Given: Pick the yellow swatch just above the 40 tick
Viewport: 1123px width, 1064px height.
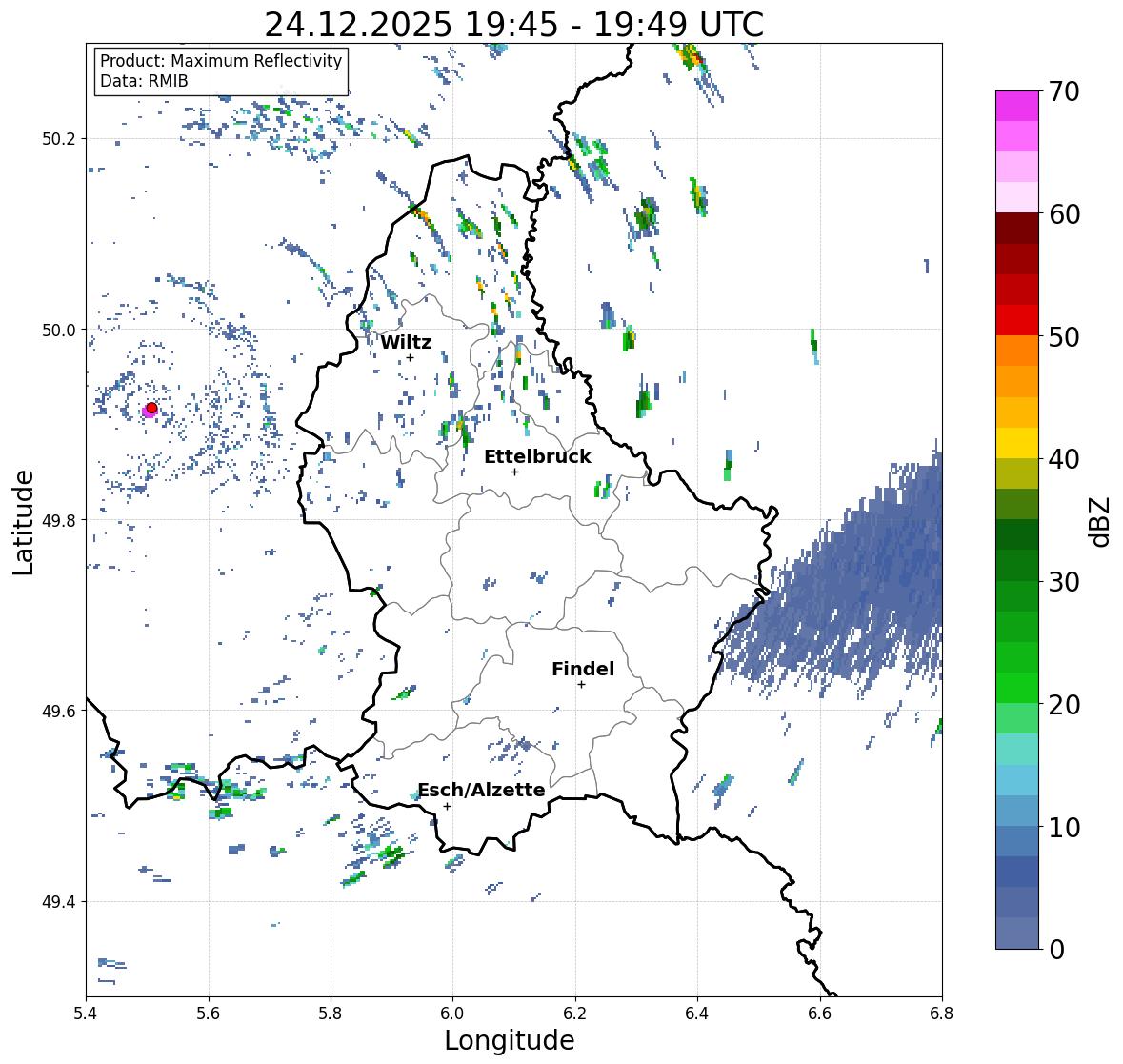Looking at the screenshot, I should point(1017,443).
